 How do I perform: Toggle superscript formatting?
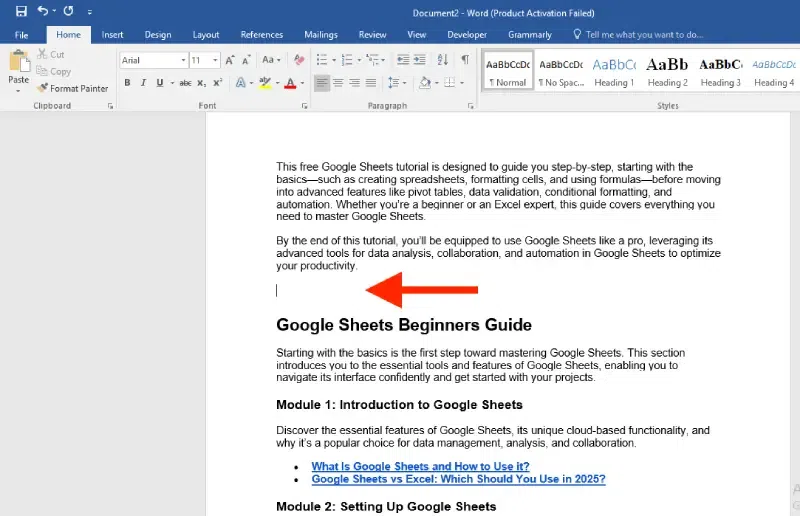tap(218, 83)
